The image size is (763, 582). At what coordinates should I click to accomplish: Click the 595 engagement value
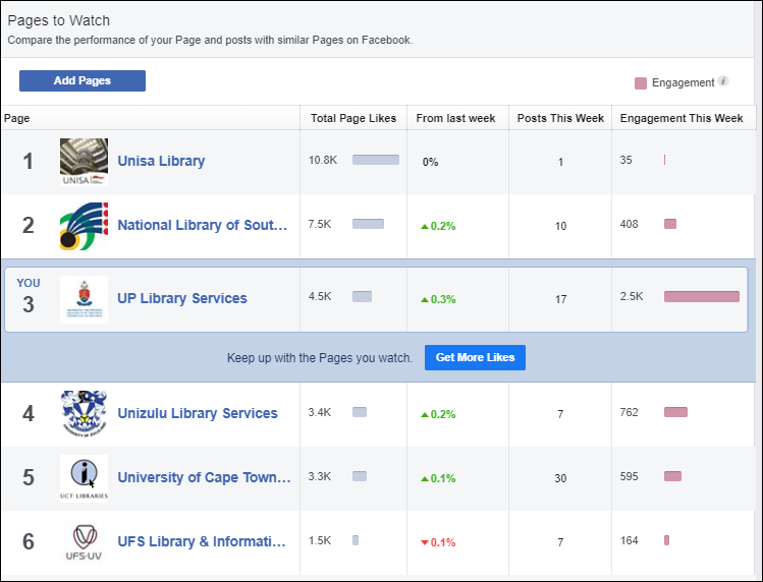629,476
